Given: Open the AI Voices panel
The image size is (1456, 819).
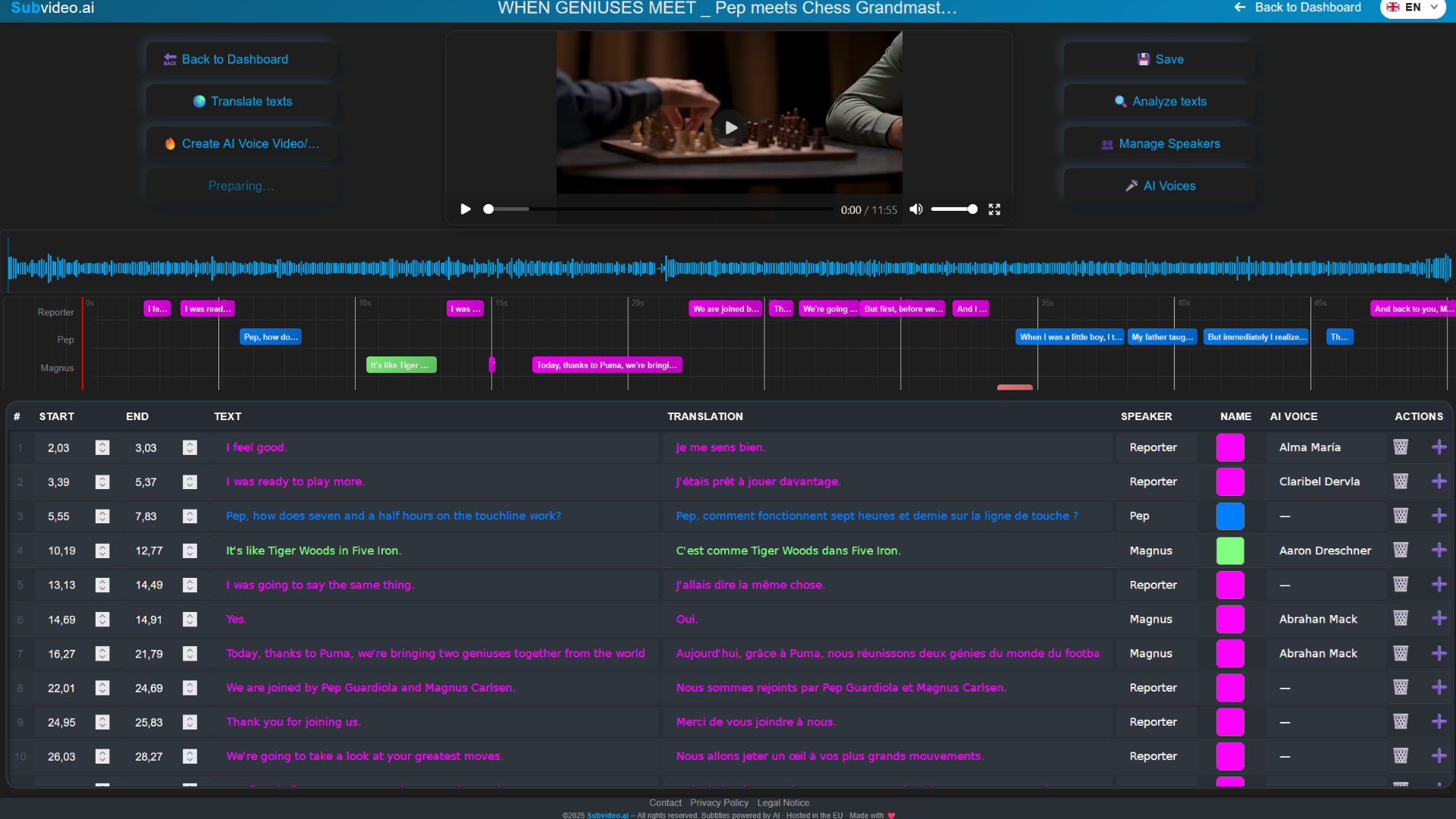Looking at the screenshot, I should (1159, 186).
